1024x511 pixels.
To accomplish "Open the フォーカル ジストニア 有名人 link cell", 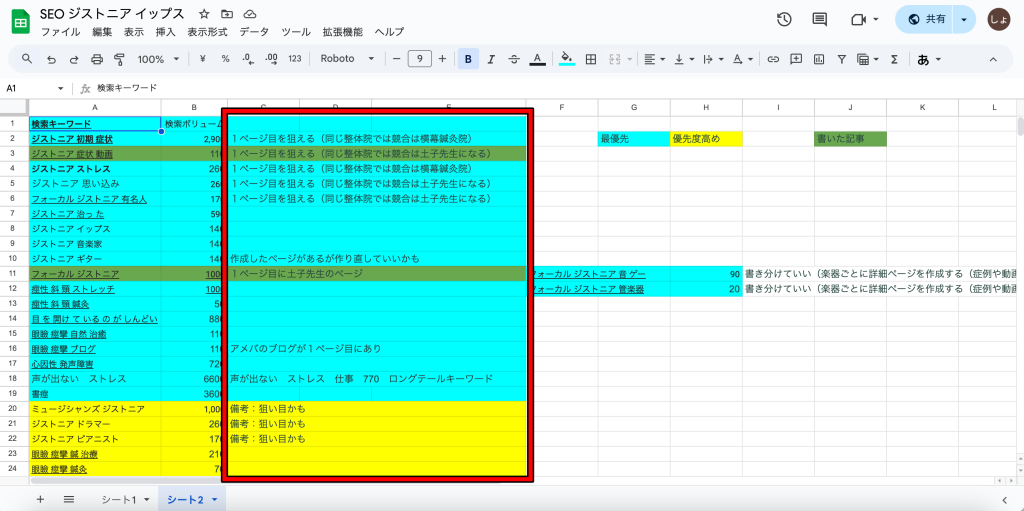I will (x=75, y=199).
